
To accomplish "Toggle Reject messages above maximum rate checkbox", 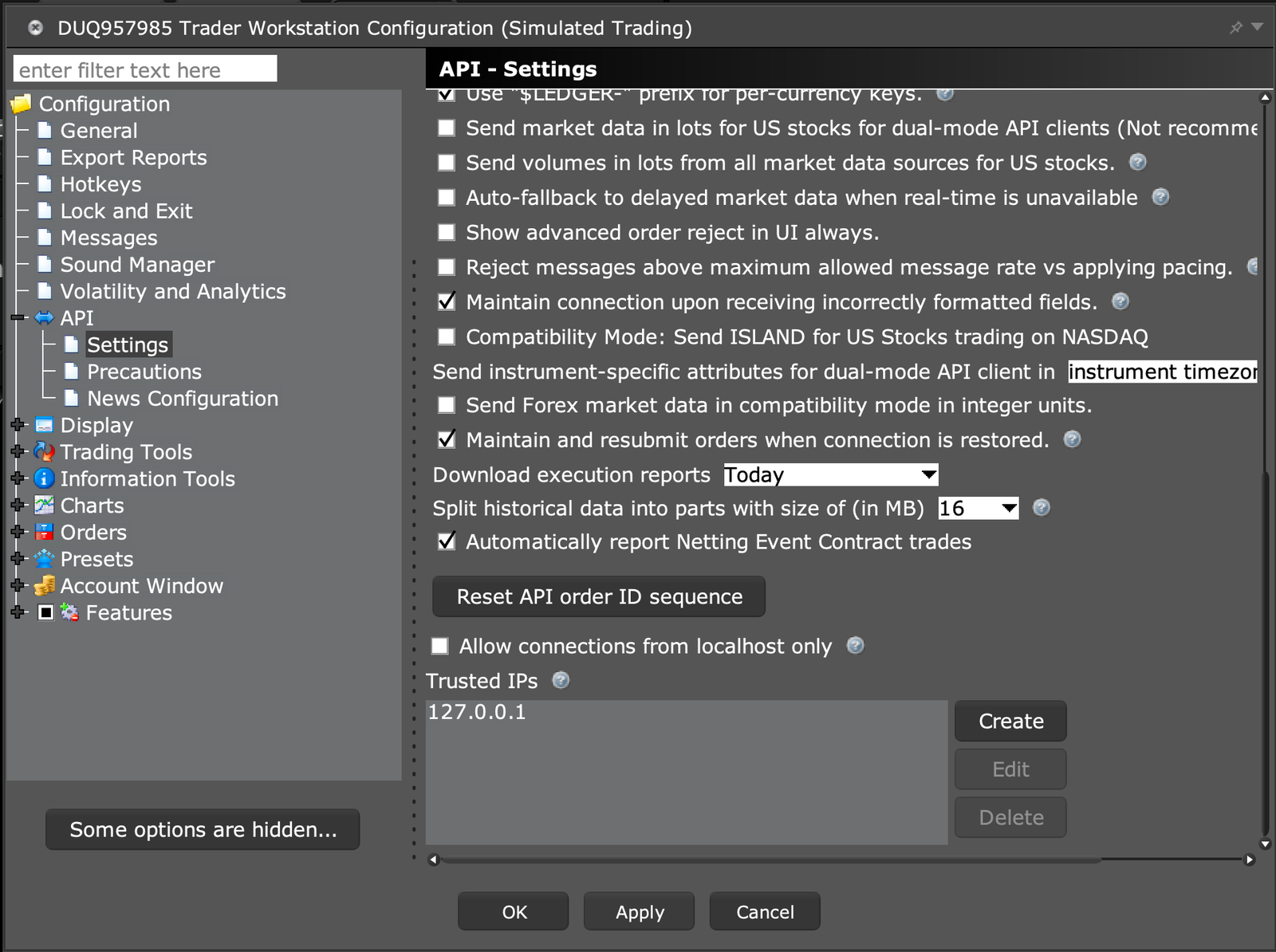I will pos(447,267).
